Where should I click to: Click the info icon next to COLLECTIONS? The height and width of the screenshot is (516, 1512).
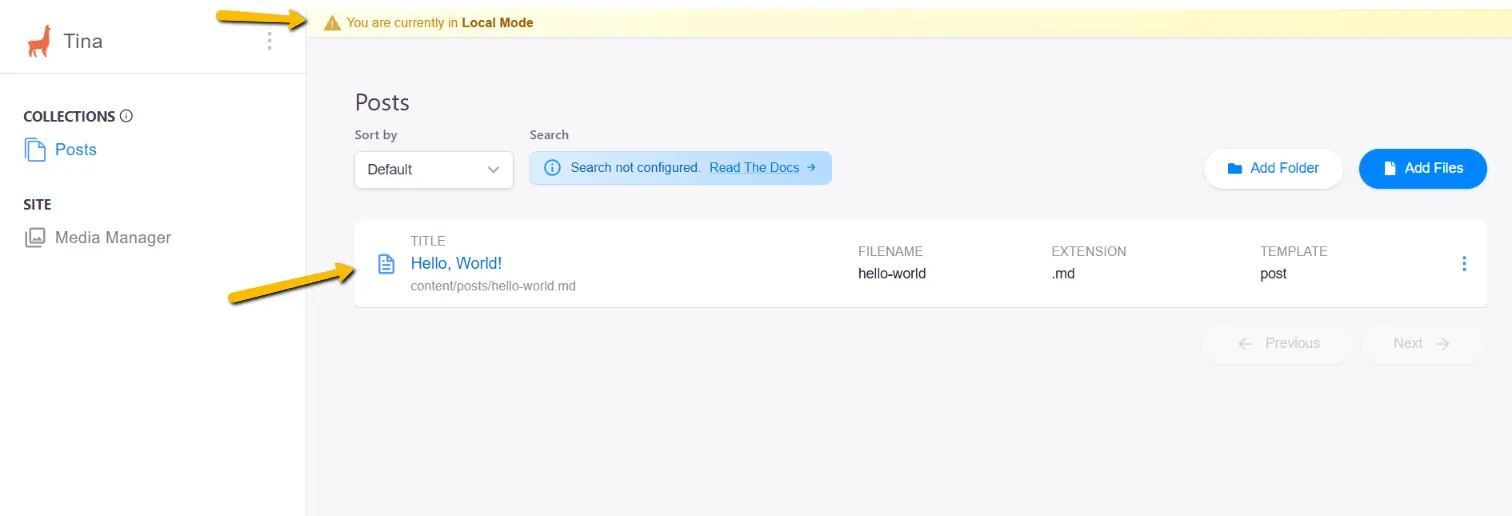pyautogui.click(x=127, y=116)
